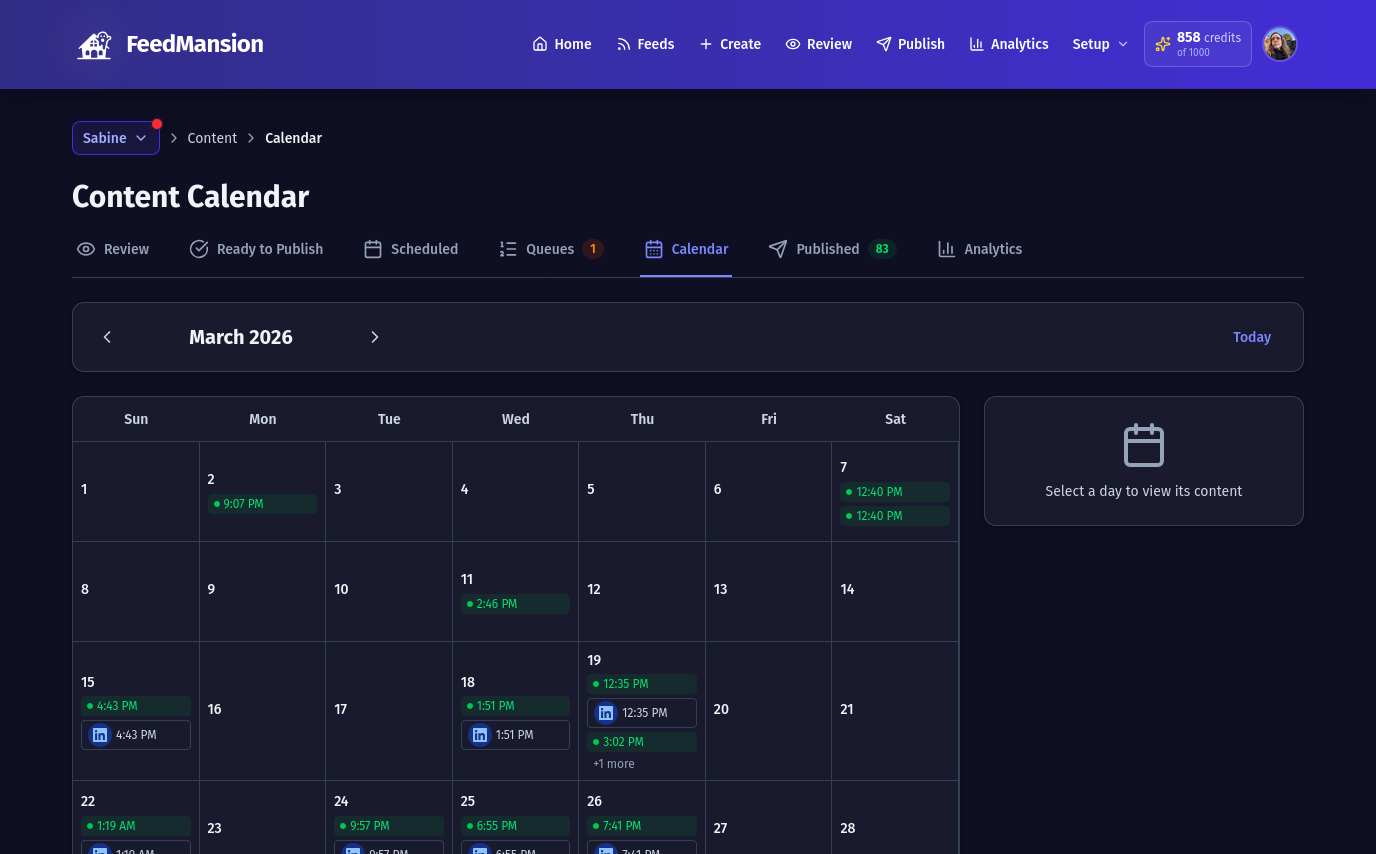
Task: Click the 1 Queues count badge
Action: 593,249
